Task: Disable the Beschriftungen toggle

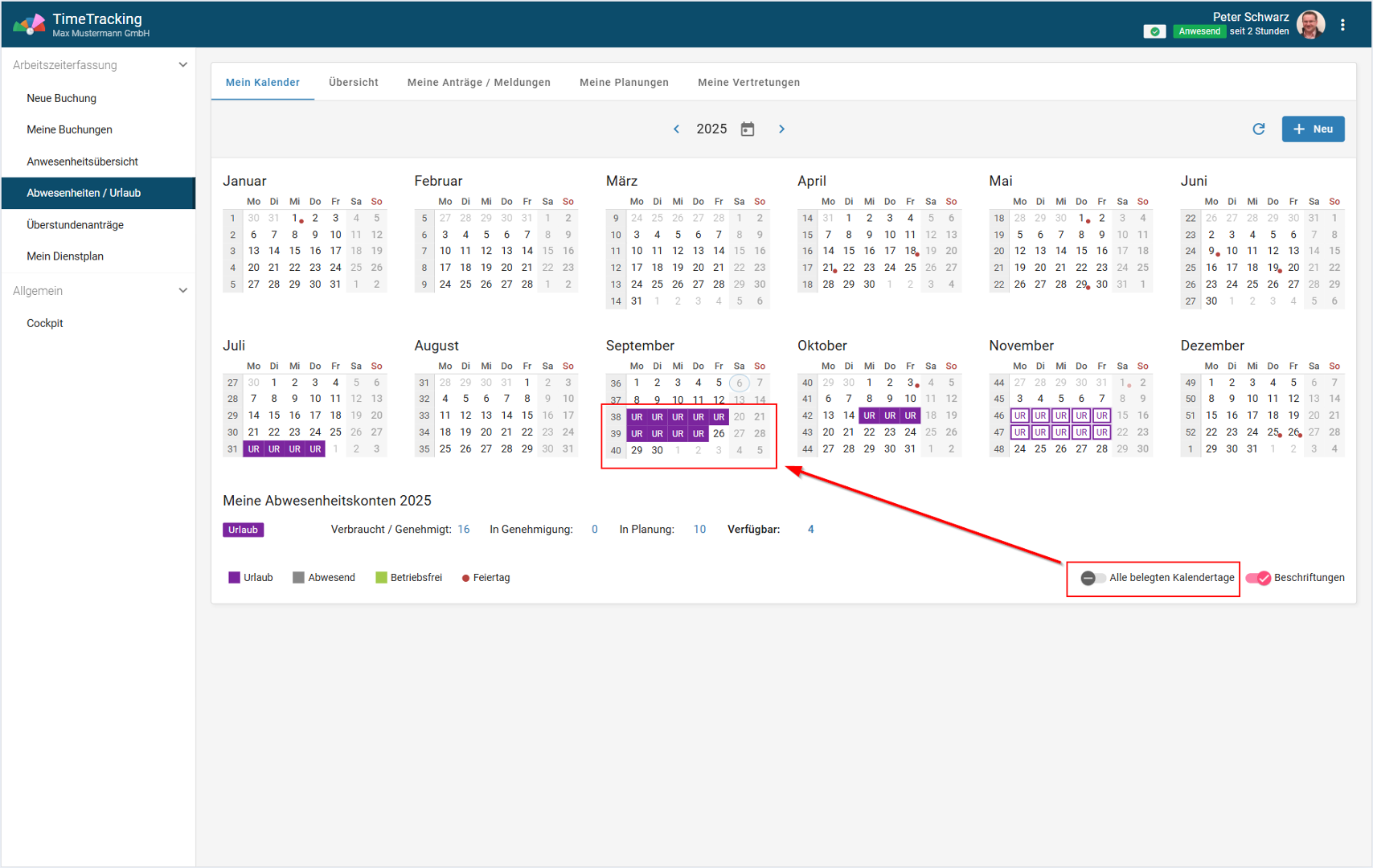Action: pyautogui.click(x=1258, y=578)
